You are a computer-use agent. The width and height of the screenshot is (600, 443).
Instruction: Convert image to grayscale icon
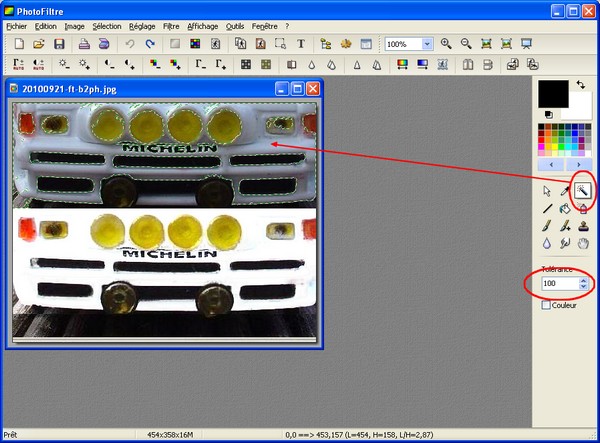[246, 64]
